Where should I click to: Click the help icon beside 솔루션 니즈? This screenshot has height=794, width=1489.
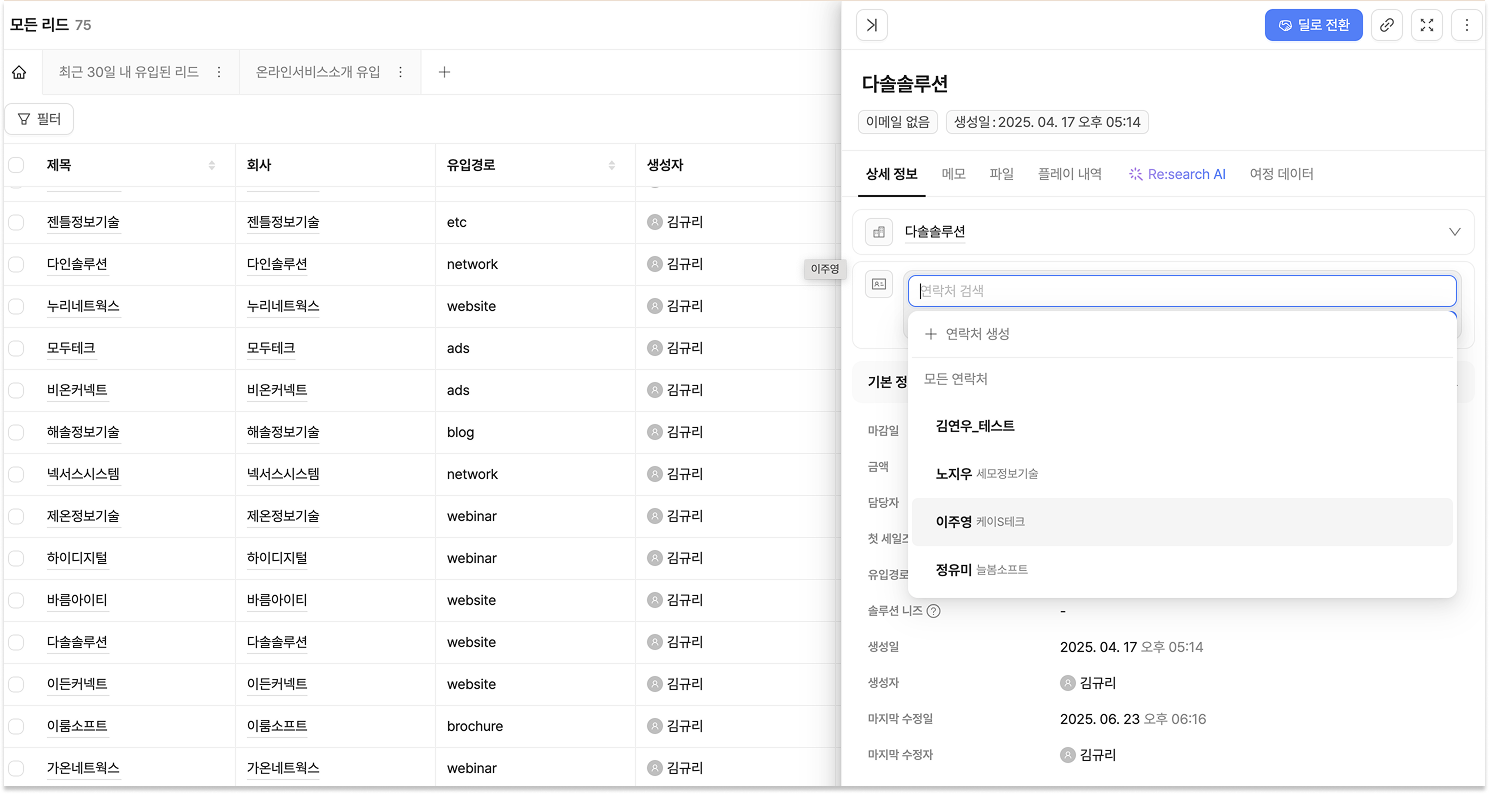click(933, 611)
